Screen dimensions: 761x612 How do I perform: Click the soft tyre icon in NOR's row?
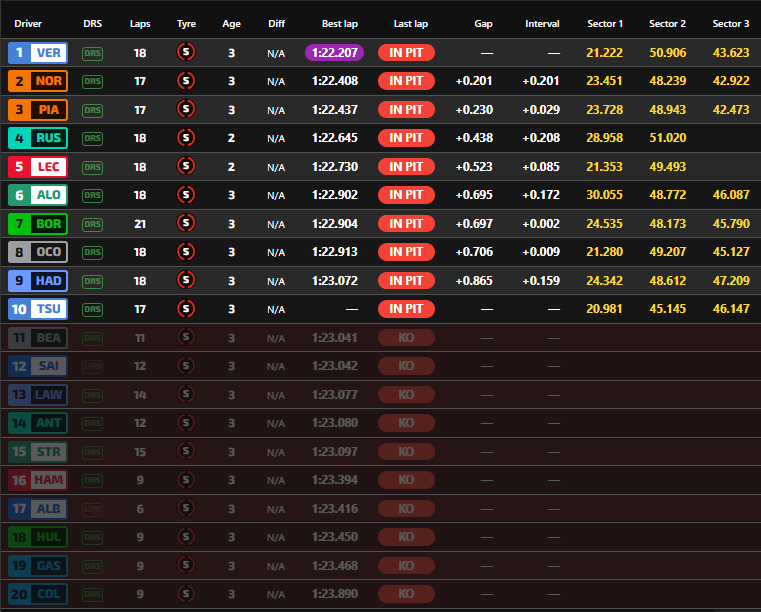186,81
